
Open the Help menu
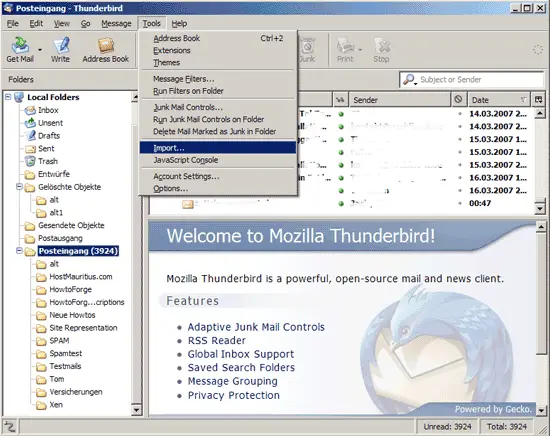(x=179, y=24)
